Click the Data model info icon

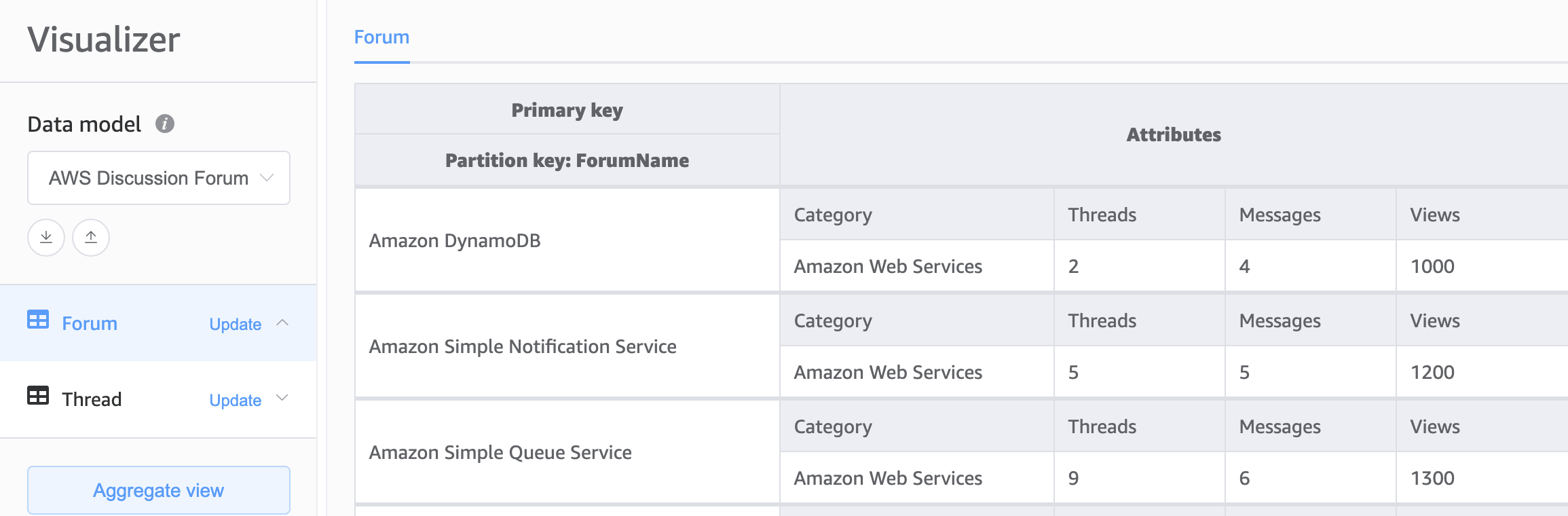pyautogui.click(x=165, y=124)
